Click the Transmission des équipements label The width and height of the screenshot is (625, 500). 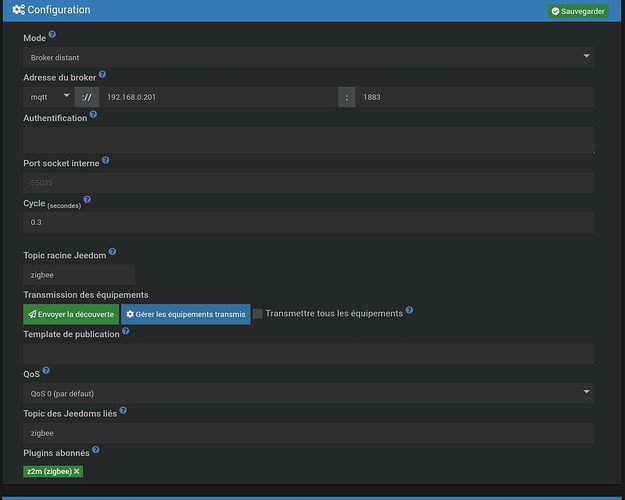click(x=86, y=295)
